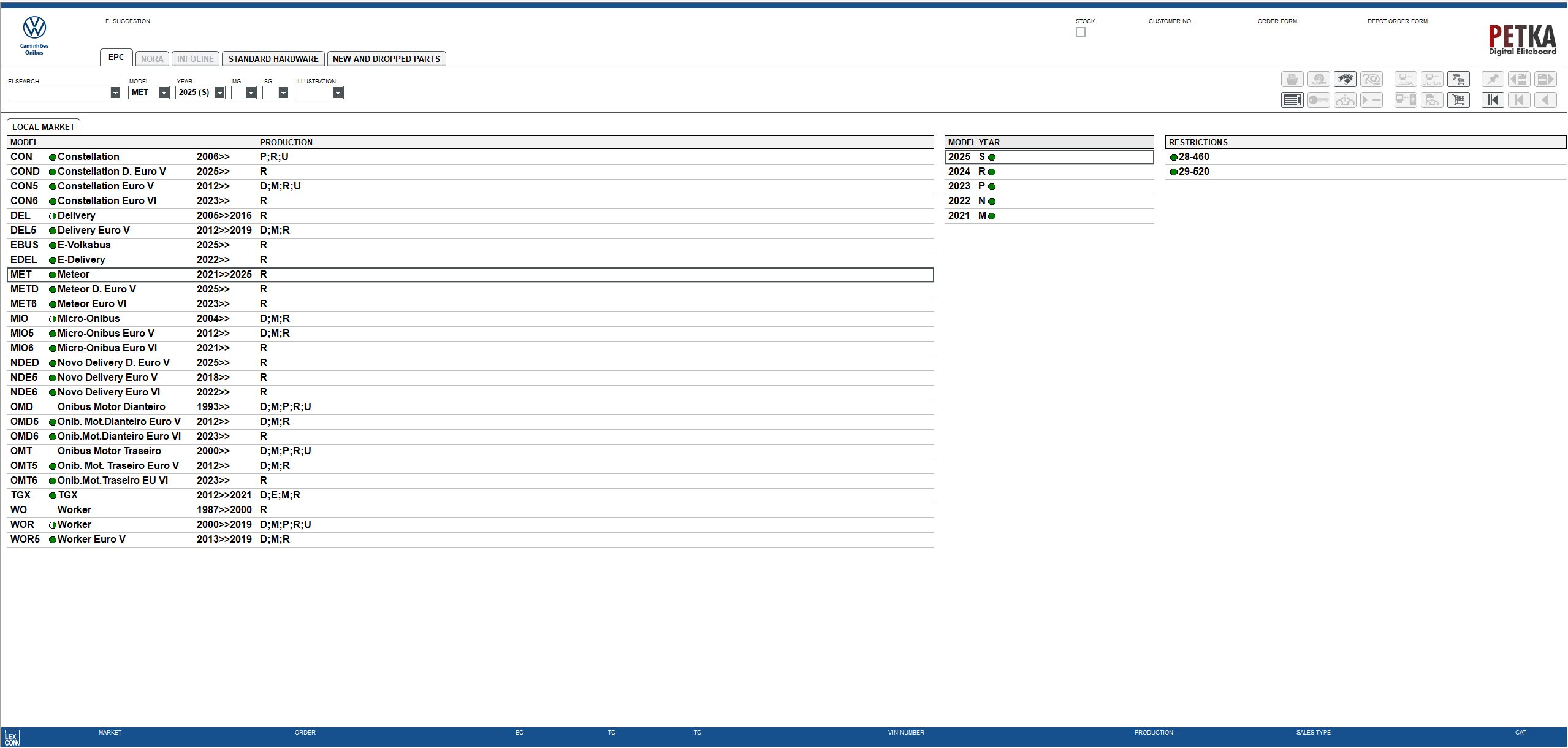
Task: Select the DEL Delivery row
Action: pos(470,216)
